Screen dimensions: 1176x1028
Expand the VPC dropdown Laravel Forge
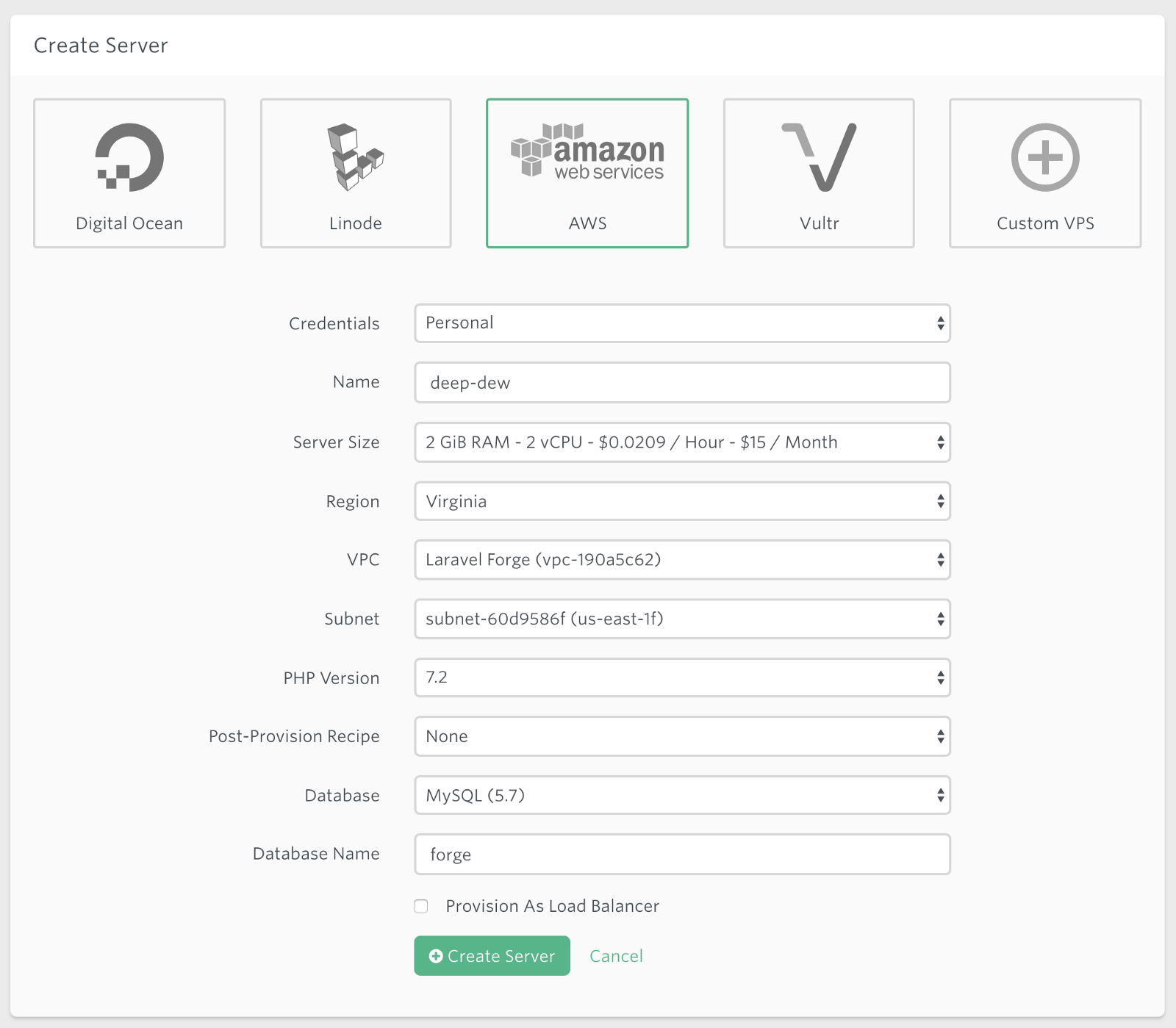point(682,560)
